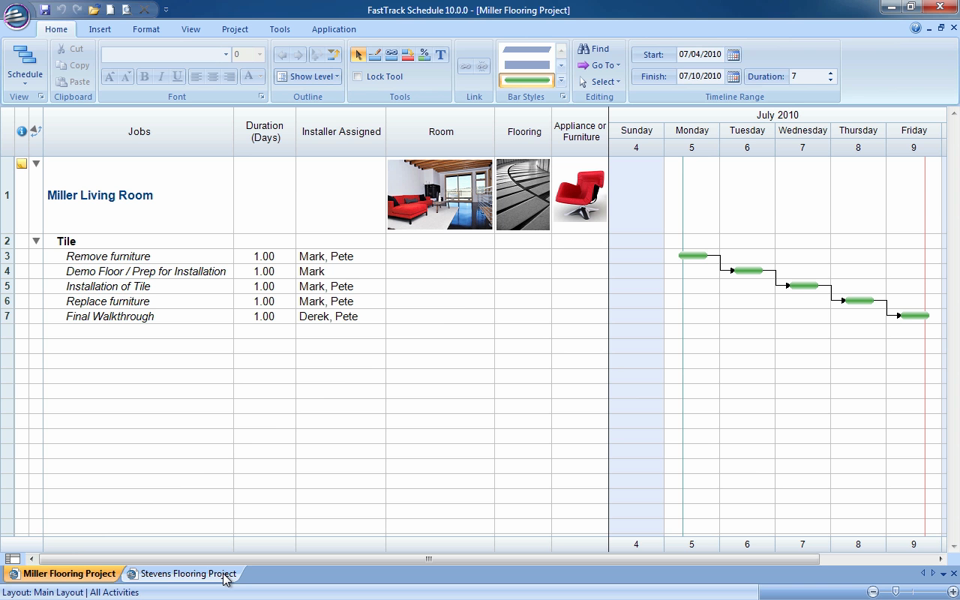Open the font size dropdown
Viewport: 960px width, 600px height.
click(260, 54)
